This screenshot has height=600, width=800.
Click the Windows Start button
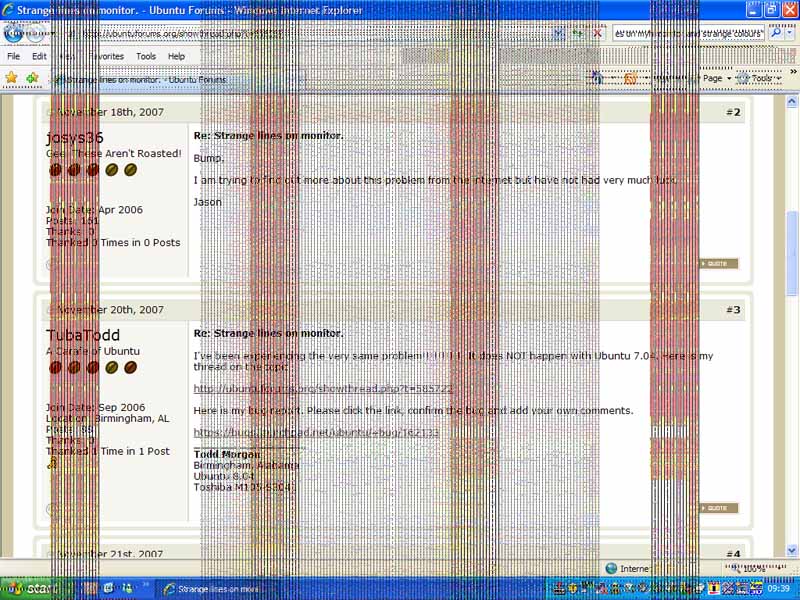(x=27, y=589)
